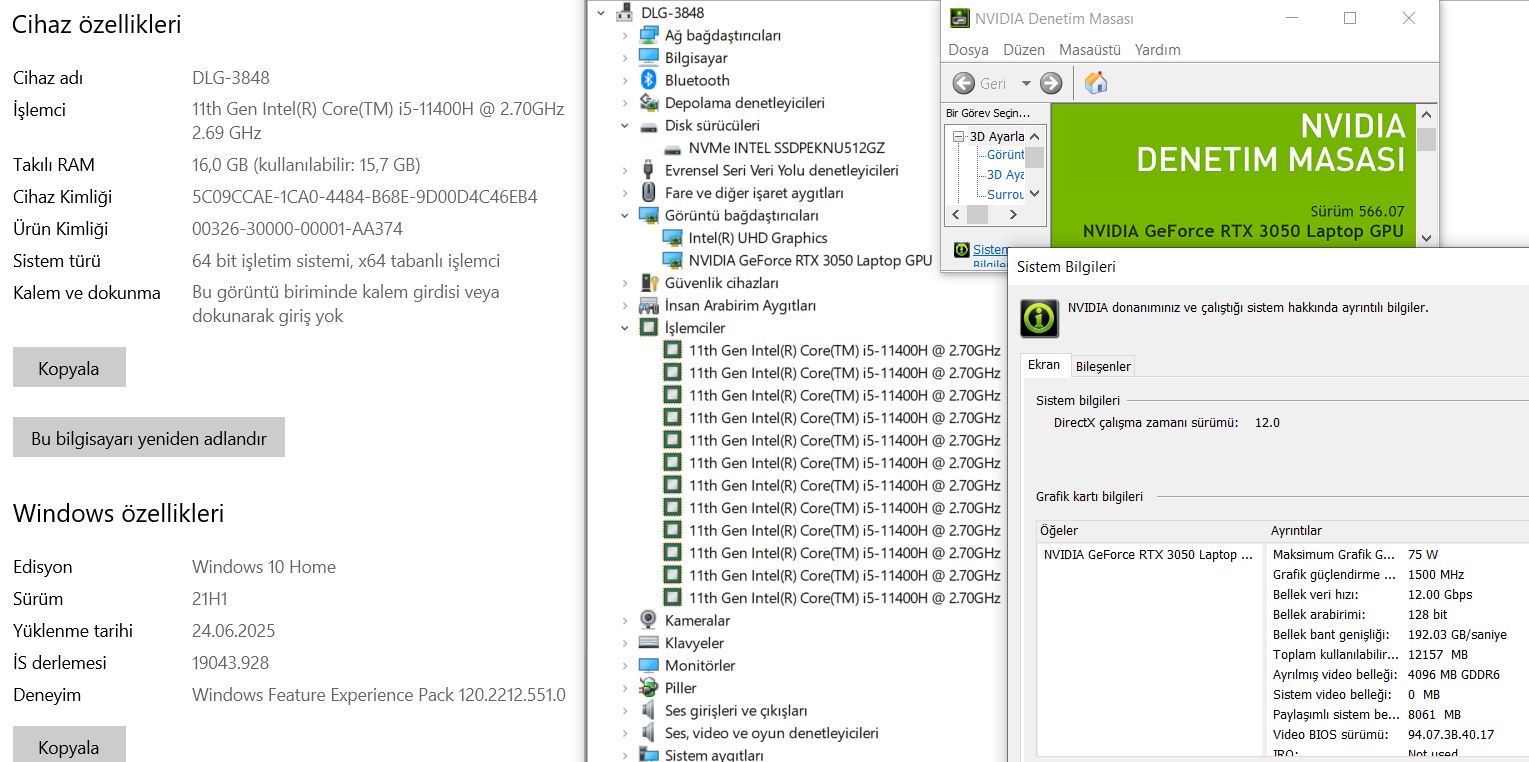Collapse the İşlemciler node
Viewport: 1529px width, 762px height.
[625, 328]
